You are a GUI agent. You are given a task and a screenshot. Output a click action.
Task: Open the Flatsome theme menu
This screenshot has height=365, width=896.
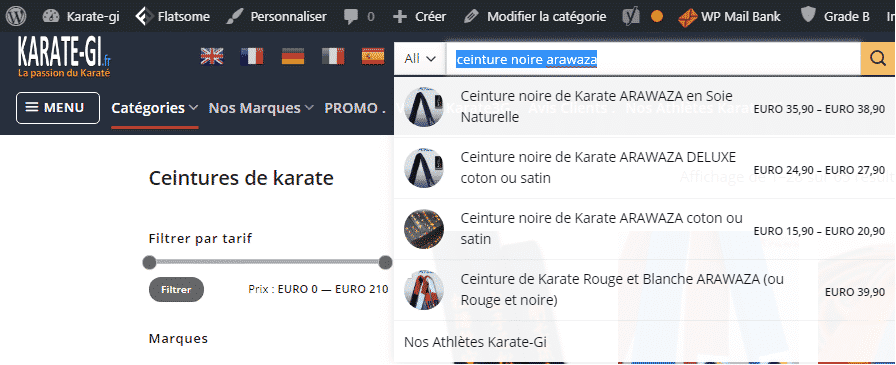[x=173, y=17]
